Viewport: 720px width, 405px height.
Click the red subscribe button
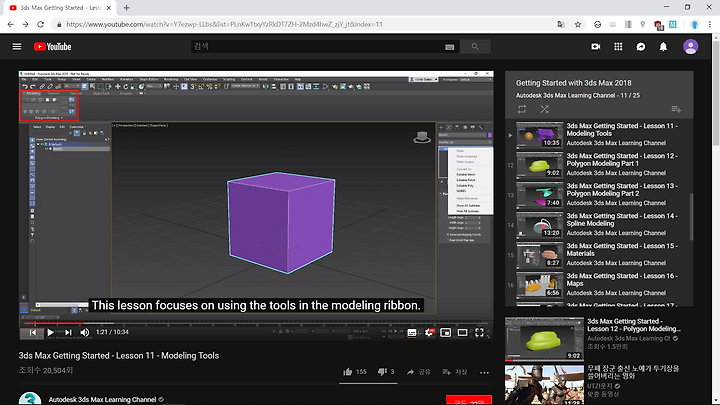pyautogui.click(x=469, y=400)
